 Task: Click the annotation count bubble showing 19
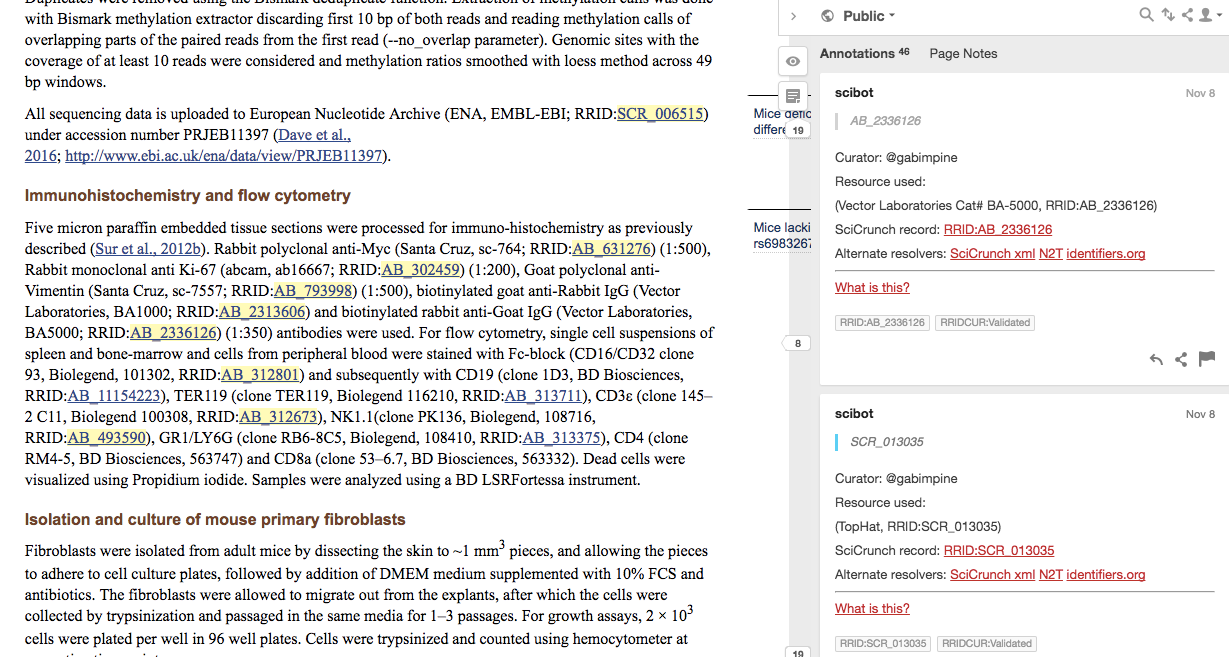point(797,129)
